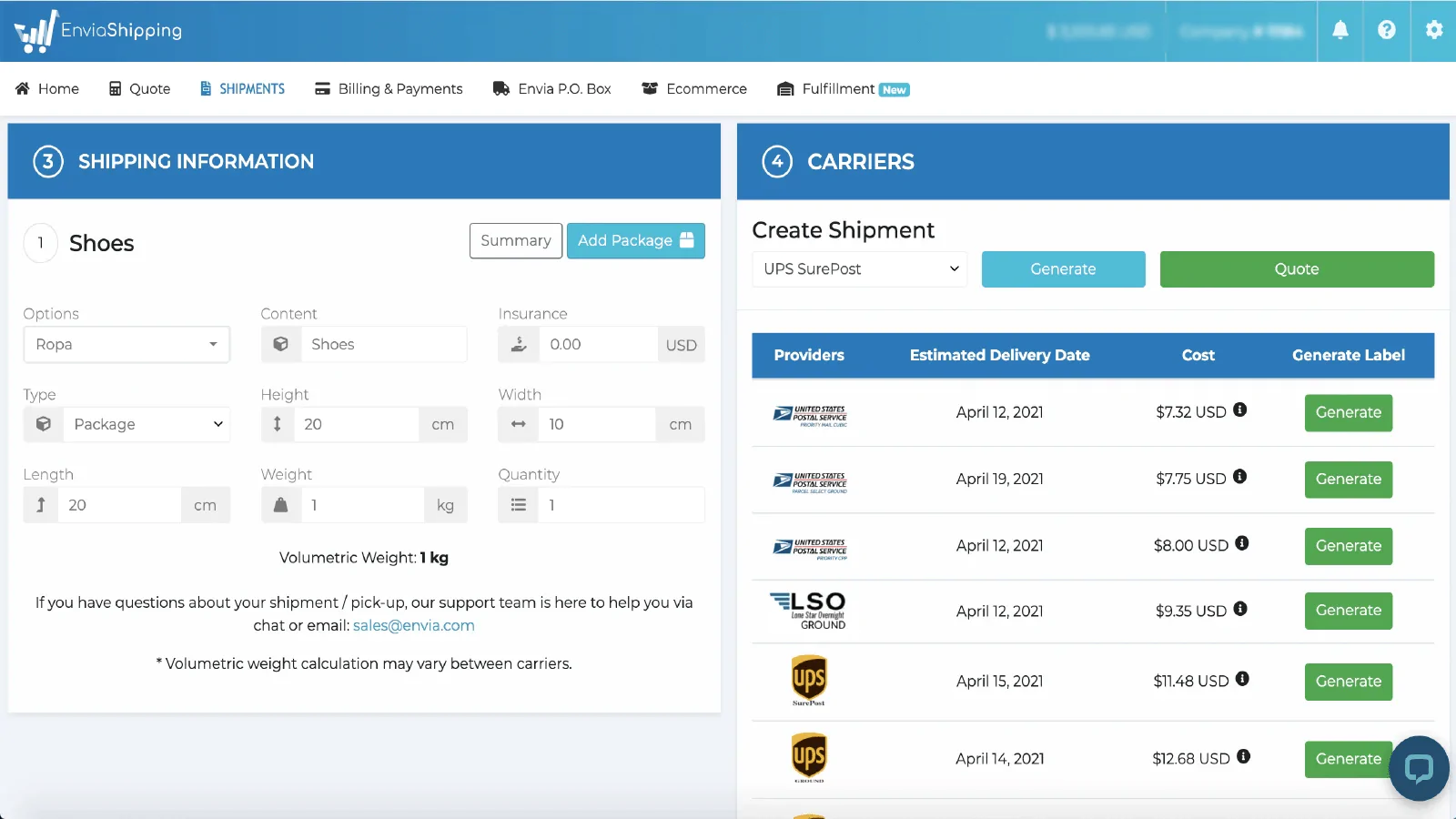The width and height of the screenshot is (1456, 819).
Task: Click the Height input field
Action: pyautogui.click(x=357, y=424)
